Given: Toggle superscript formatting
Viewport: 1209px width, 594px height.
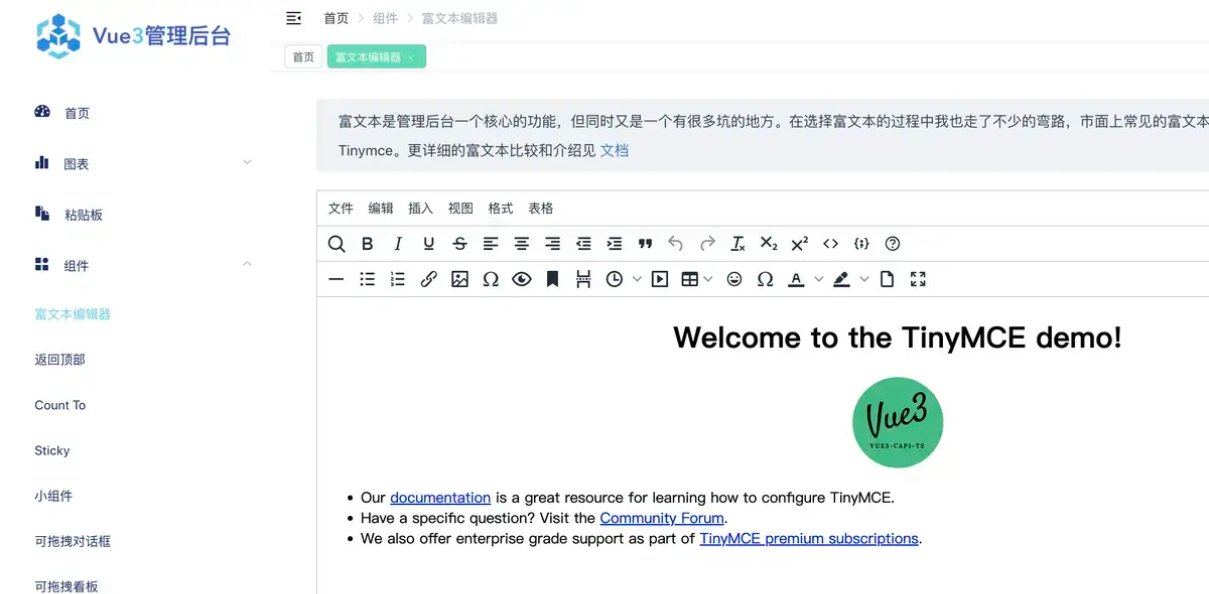Looking at the screenshot, I should click(798, 243).
